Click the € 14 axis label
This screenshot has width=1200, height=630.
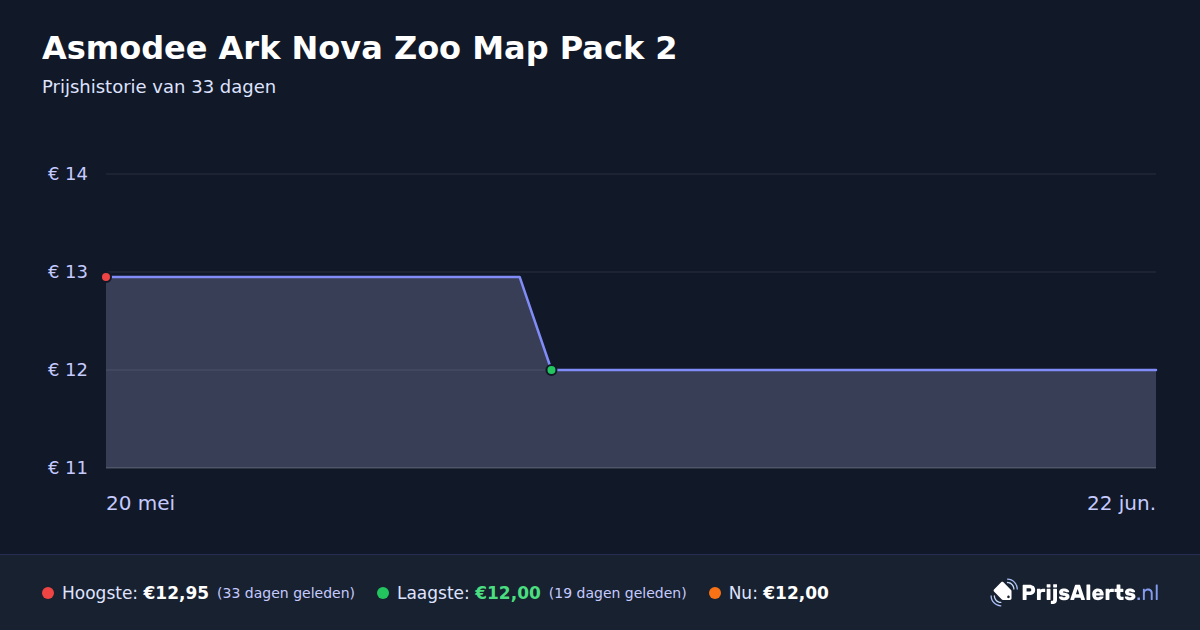pos(68,174)
